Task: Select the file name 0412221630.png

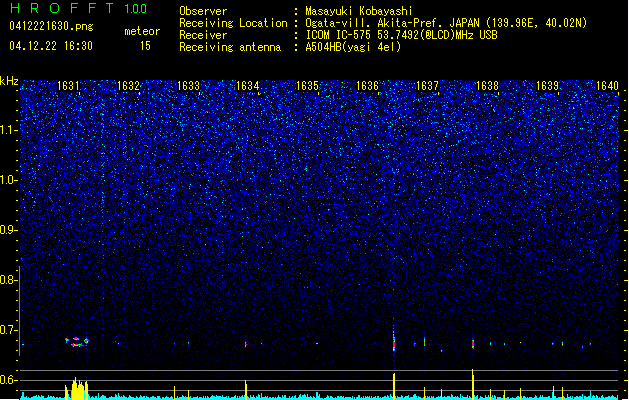Action: (51, 26)
